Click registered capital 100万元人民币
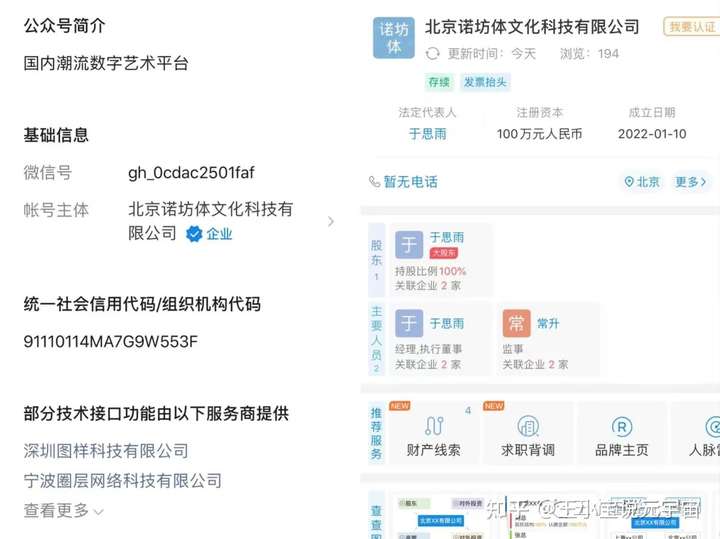The width and height of the screenshot is (720, 539). (540, 134)
